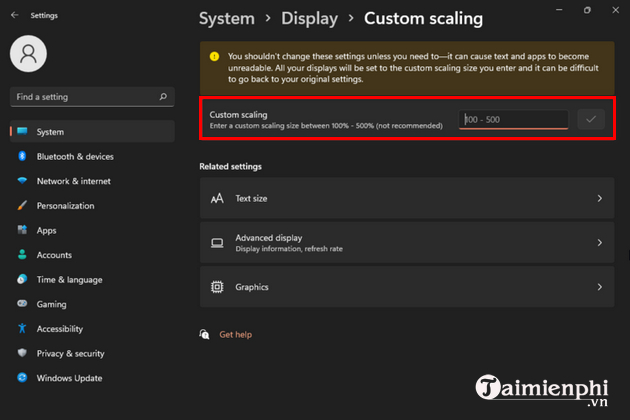Open Privacy & security category
This screenshot has width=630, height=420.
click(x=92, y=353)
